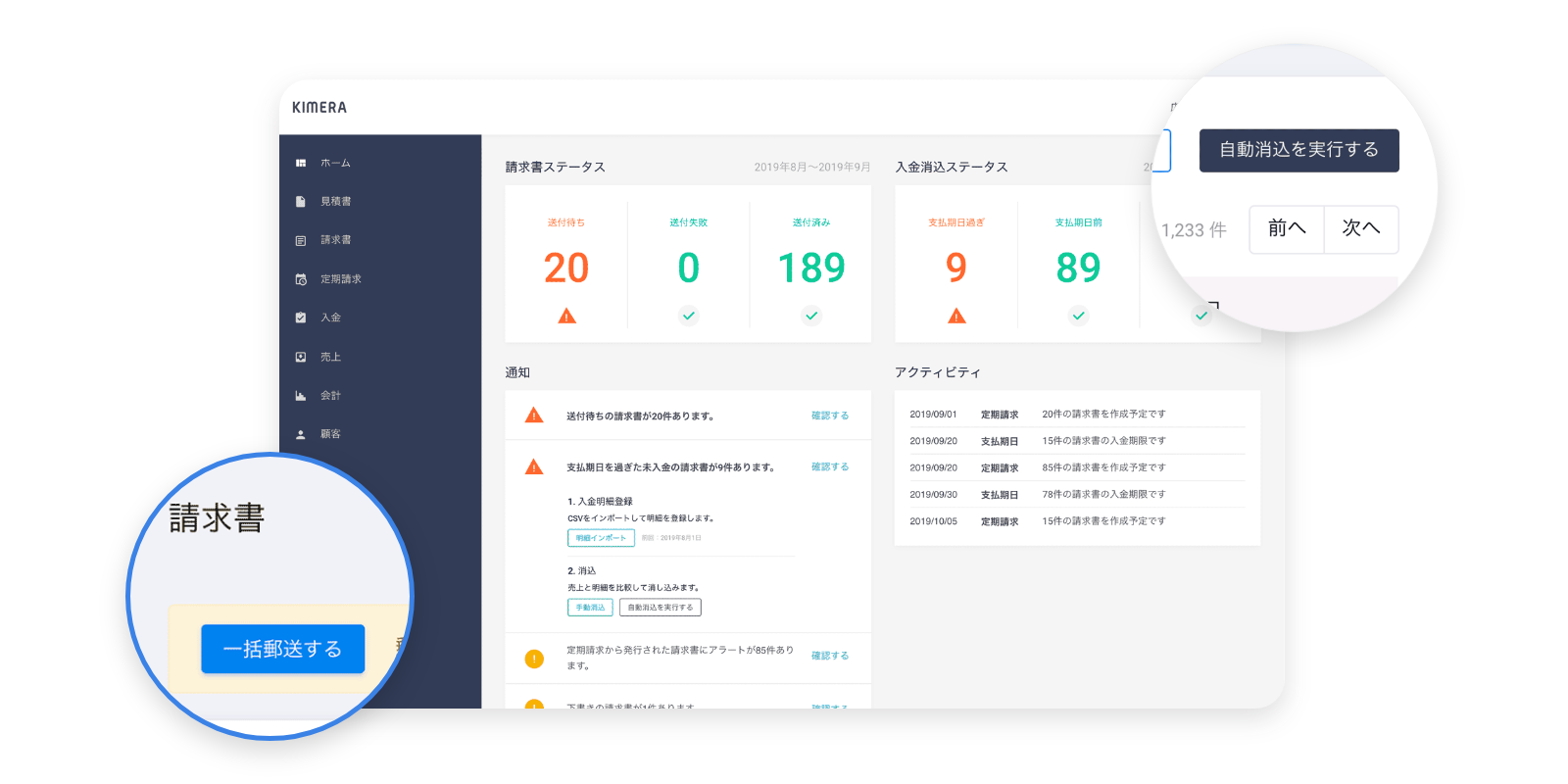Click 確認する for 支払期日を過ぎた未入金 notice
This screenshot has height=784, width=1568.
click(x=830, y=466)
